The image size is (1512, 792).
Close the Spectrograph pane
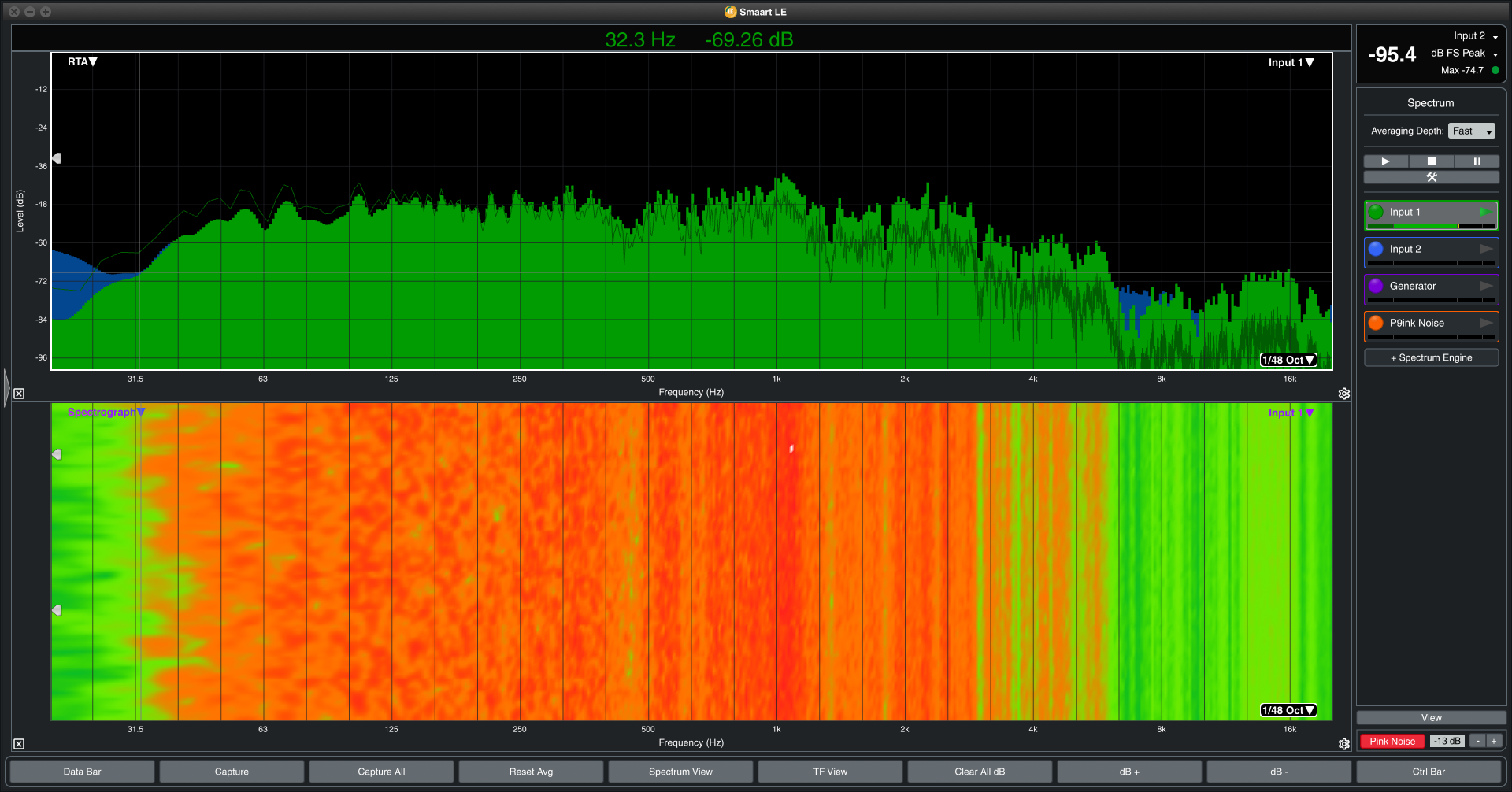pyautogui.click(x=19, y=744)
